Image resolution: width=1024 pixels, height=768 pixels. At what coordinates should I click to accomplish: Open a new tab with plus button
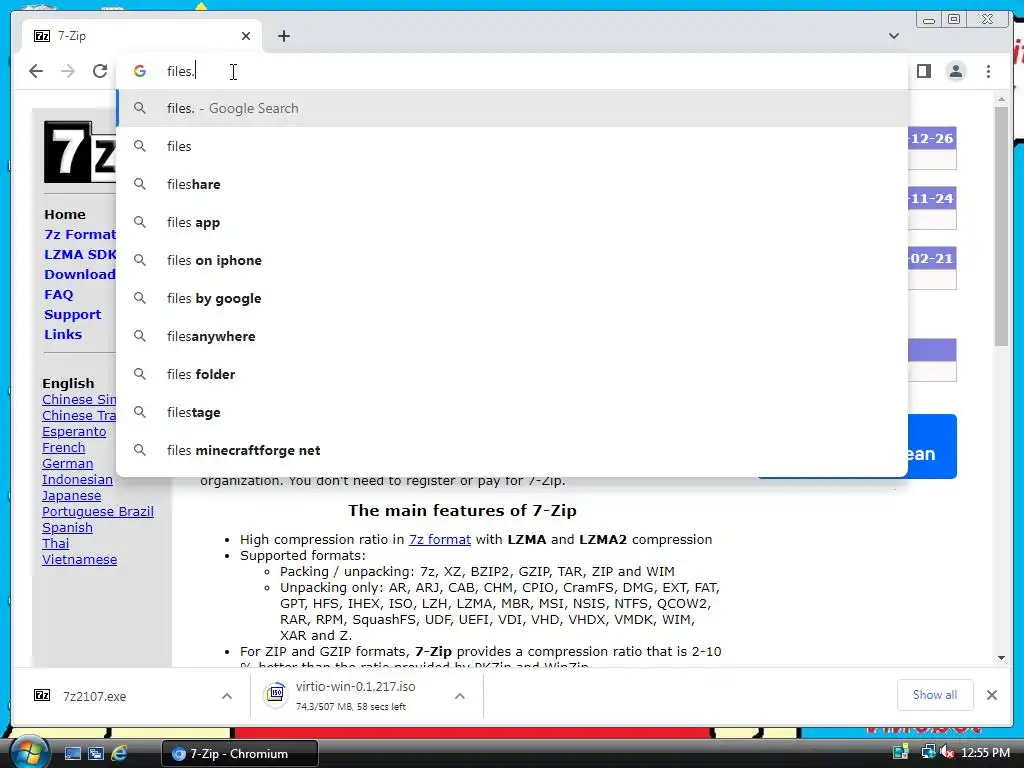[x=283, y=36]
